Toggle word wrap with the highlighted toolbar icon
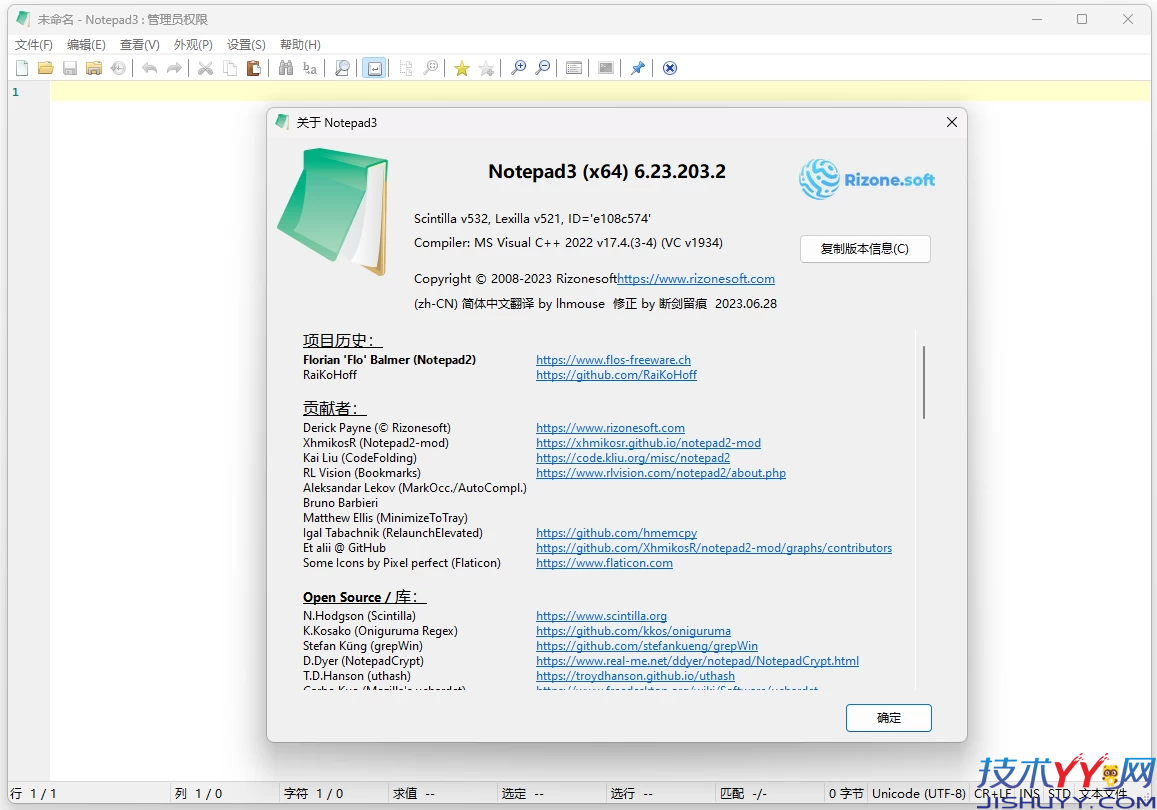Viewport: 1157px width, 810px height. 374,67
